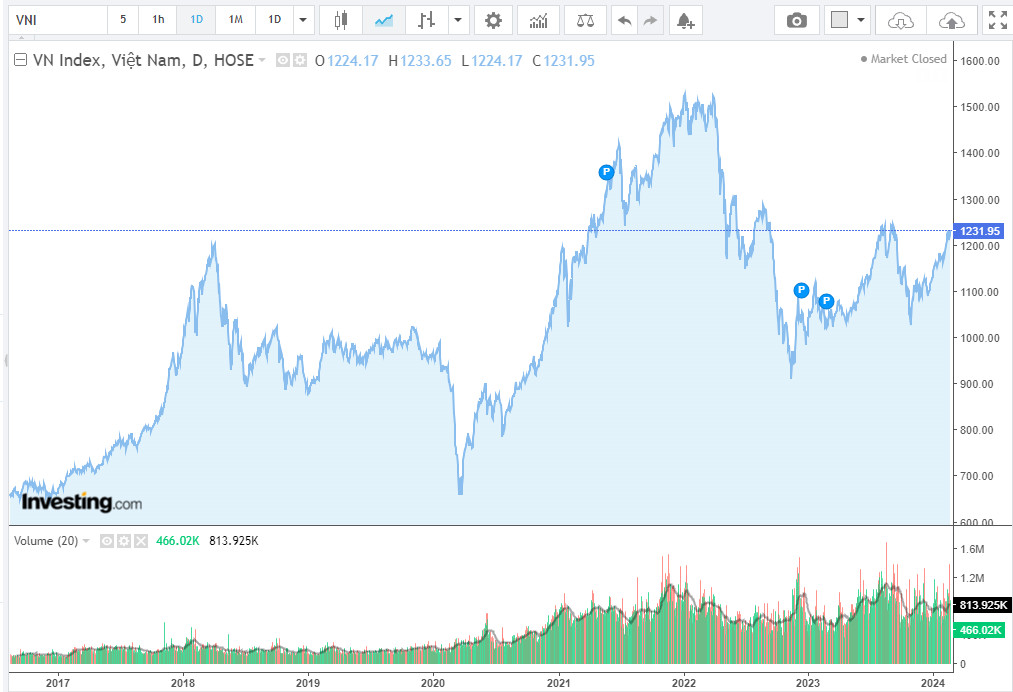Select the candlestick chart style icon
Screen dimensions: 1013x692
point(342,20)
